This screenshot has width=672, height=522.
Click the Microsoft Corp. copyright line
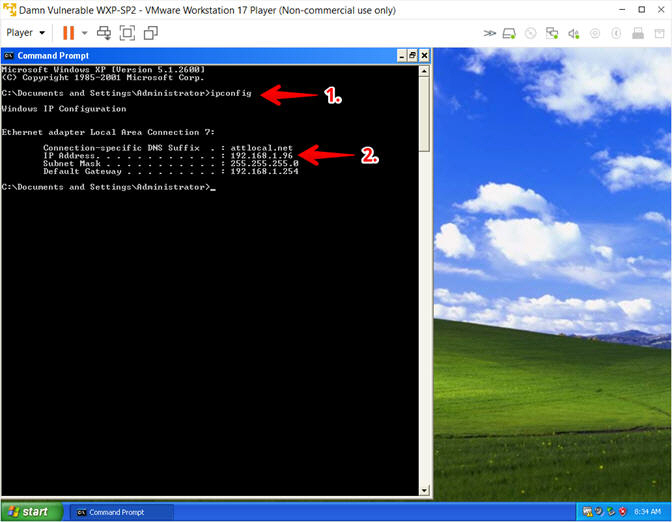[103, 78]
